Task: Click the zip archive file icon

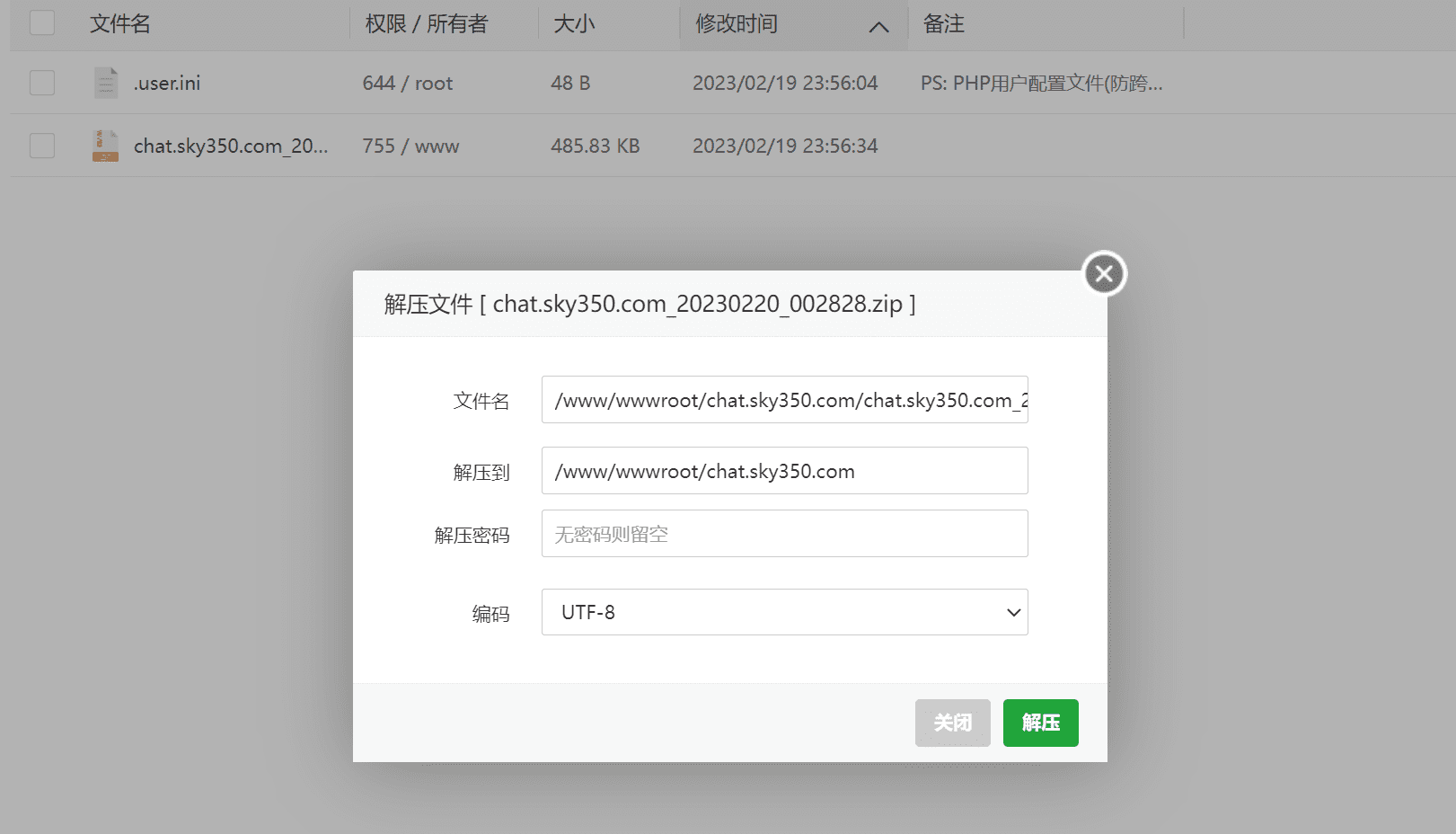Action: coord(106,146)
